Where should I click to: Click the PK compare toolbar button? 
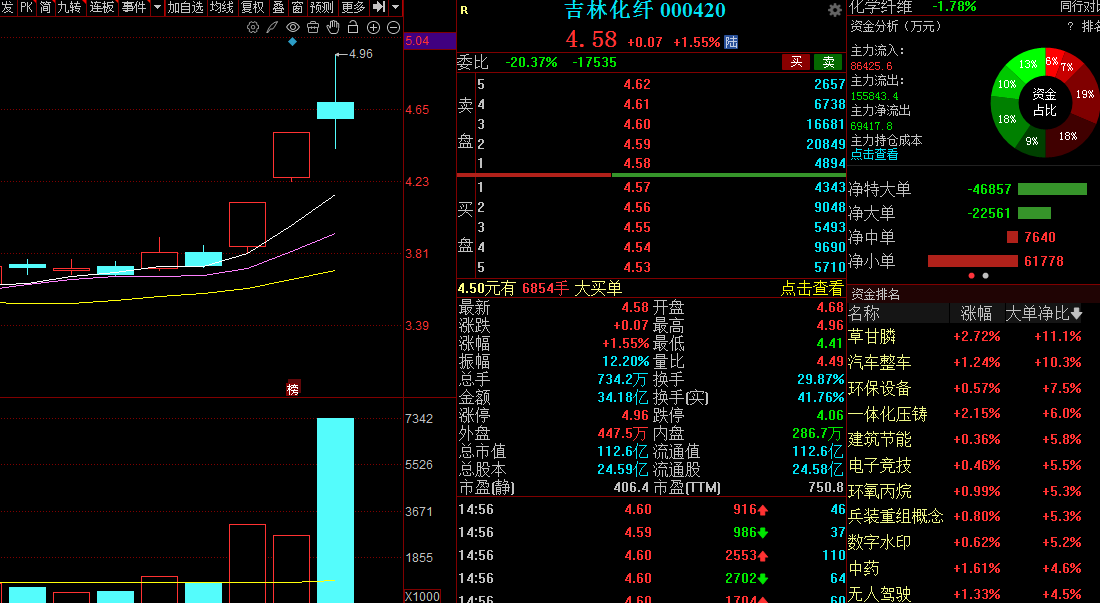(27, 7)
